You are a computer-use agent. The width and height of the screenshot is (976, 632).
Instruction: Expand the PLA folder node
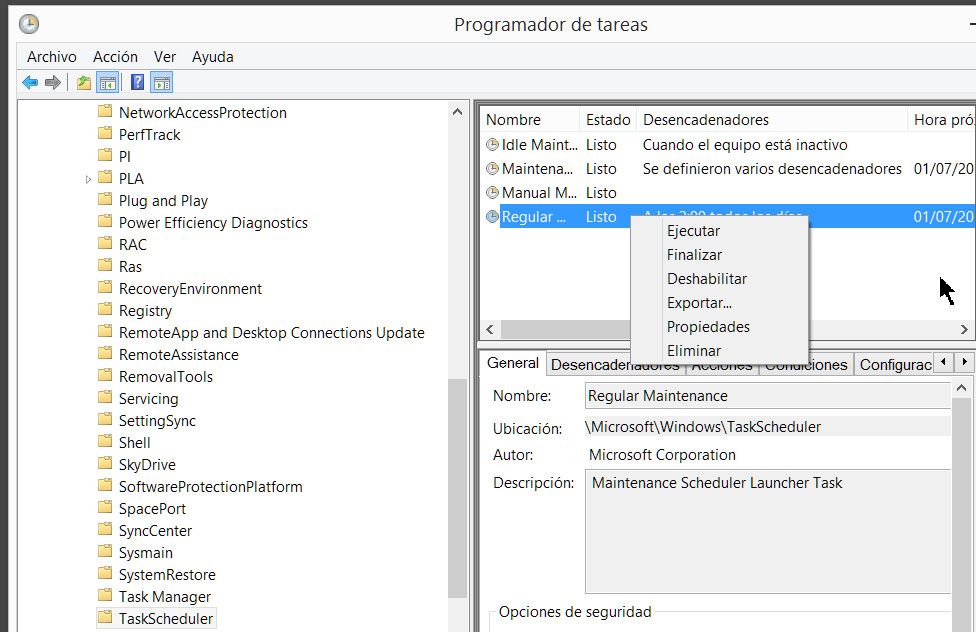pyautogui.click(x=89, y=179)
